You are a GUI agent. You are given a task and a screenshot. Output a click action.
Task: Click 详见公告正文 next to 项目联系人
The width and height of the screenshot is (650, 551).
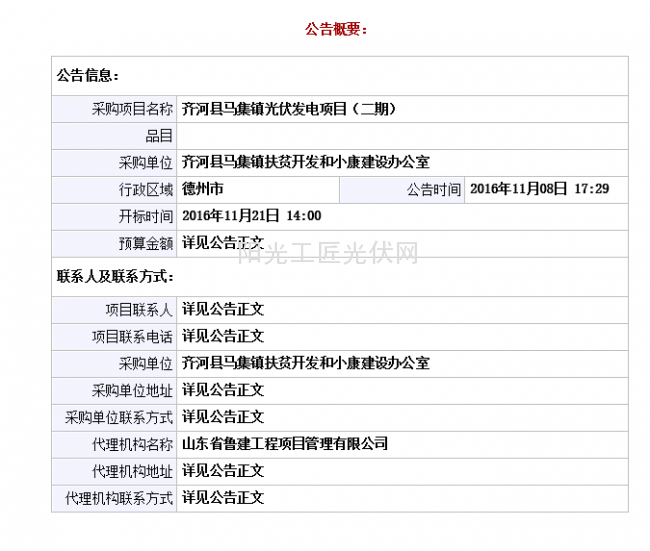[x=222, y=310]
